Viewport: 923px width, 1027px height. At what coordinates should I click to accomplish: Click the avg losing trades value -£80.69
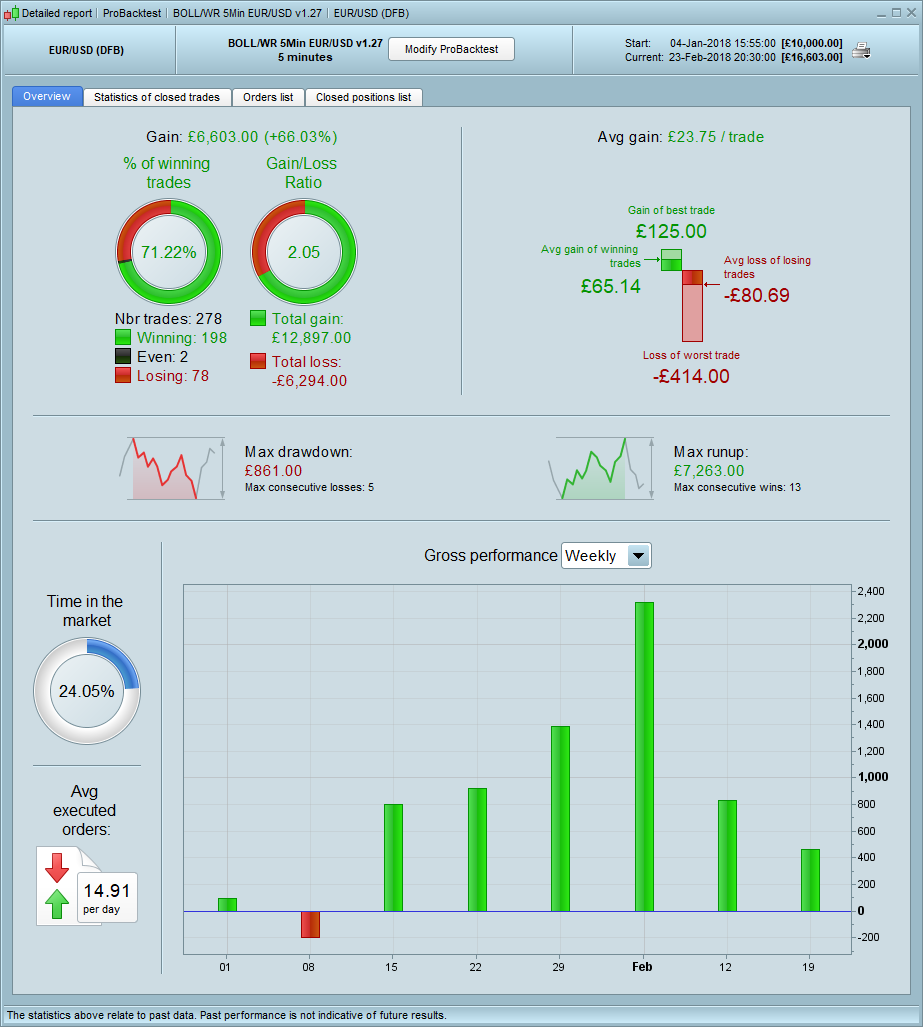(x=757, y=295)
